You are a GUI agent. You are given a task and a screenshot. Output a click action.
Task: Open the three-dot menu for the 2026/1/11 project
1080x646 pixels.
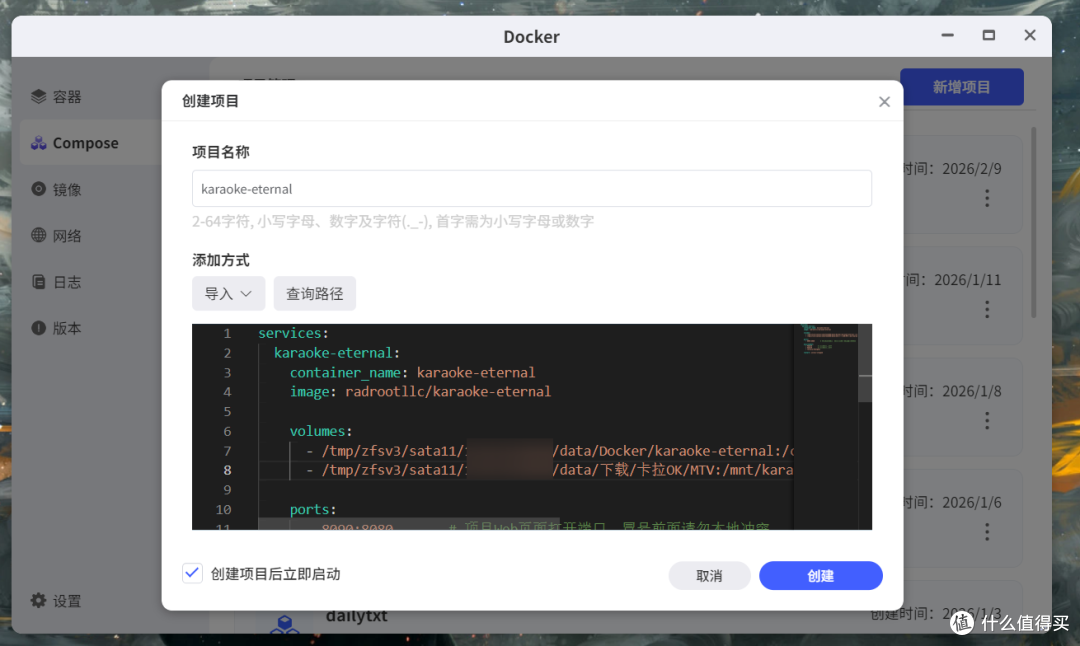point(987,309)
